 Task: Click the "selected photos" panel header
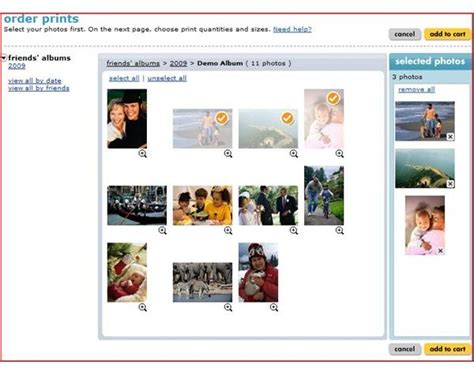pos(430,61)
